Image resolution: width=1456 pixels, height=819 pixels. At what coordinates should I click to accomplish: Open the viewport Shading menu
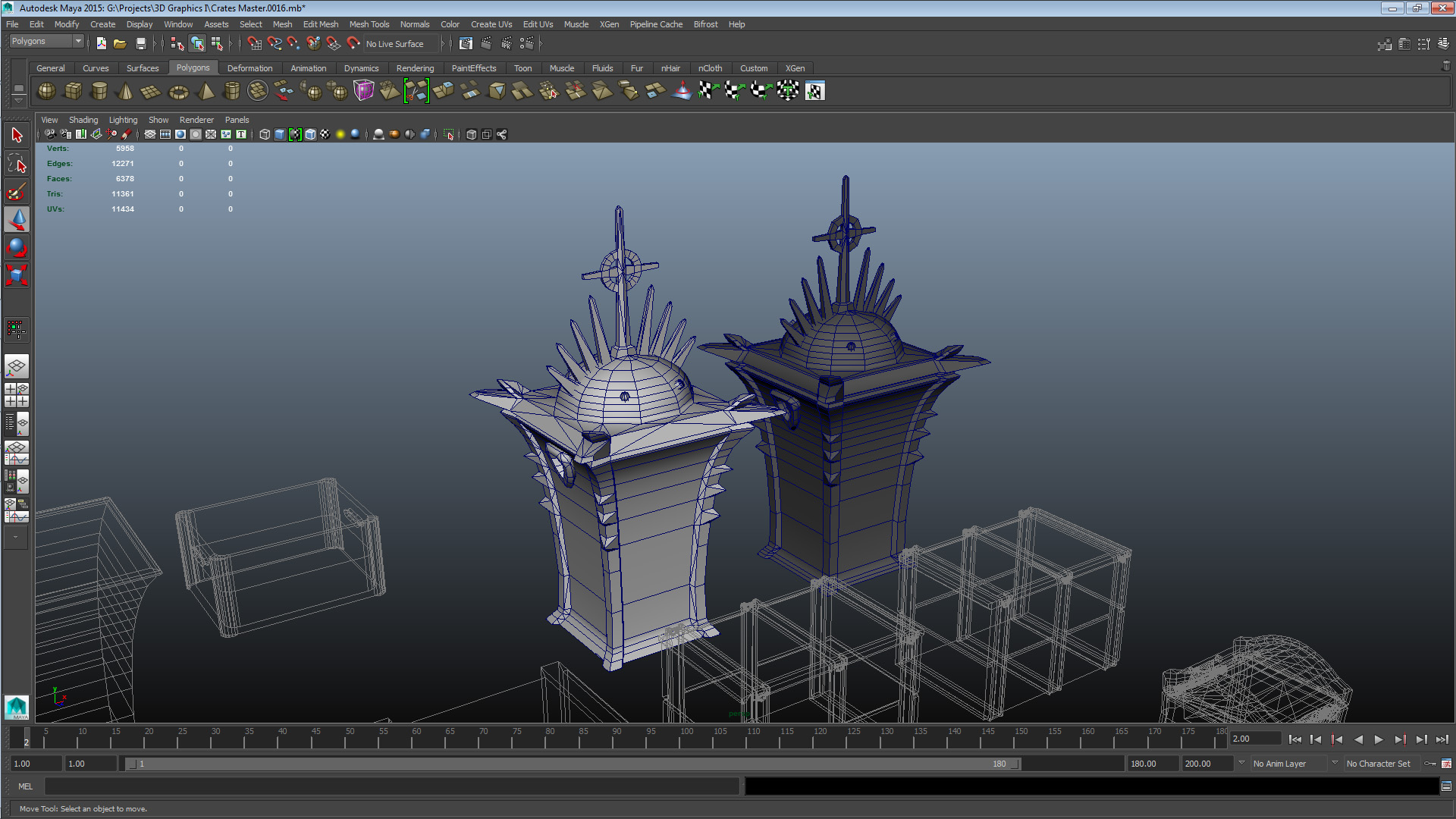click(83, 120)
